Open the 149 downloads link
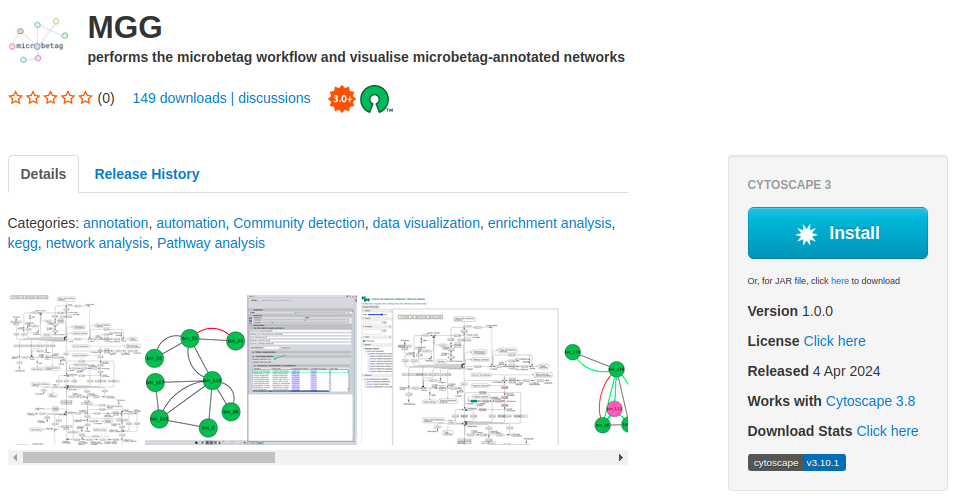 point(180,98)
